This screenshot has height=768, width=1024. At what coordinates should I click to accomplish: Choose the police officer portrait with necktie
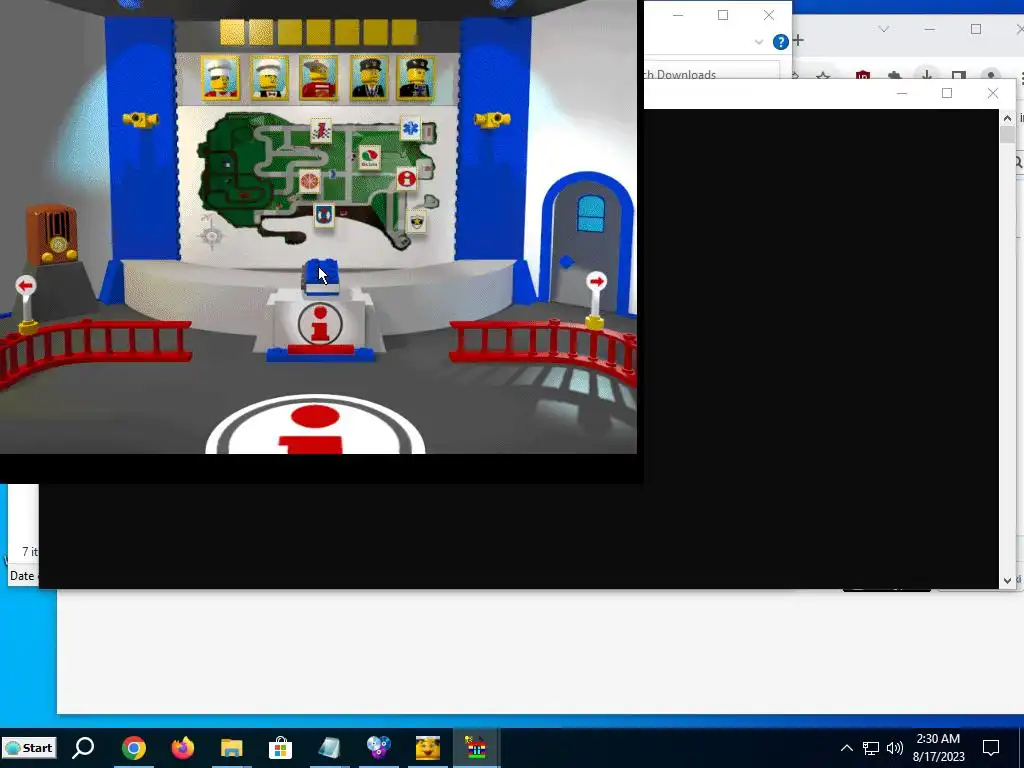[369, 78]
